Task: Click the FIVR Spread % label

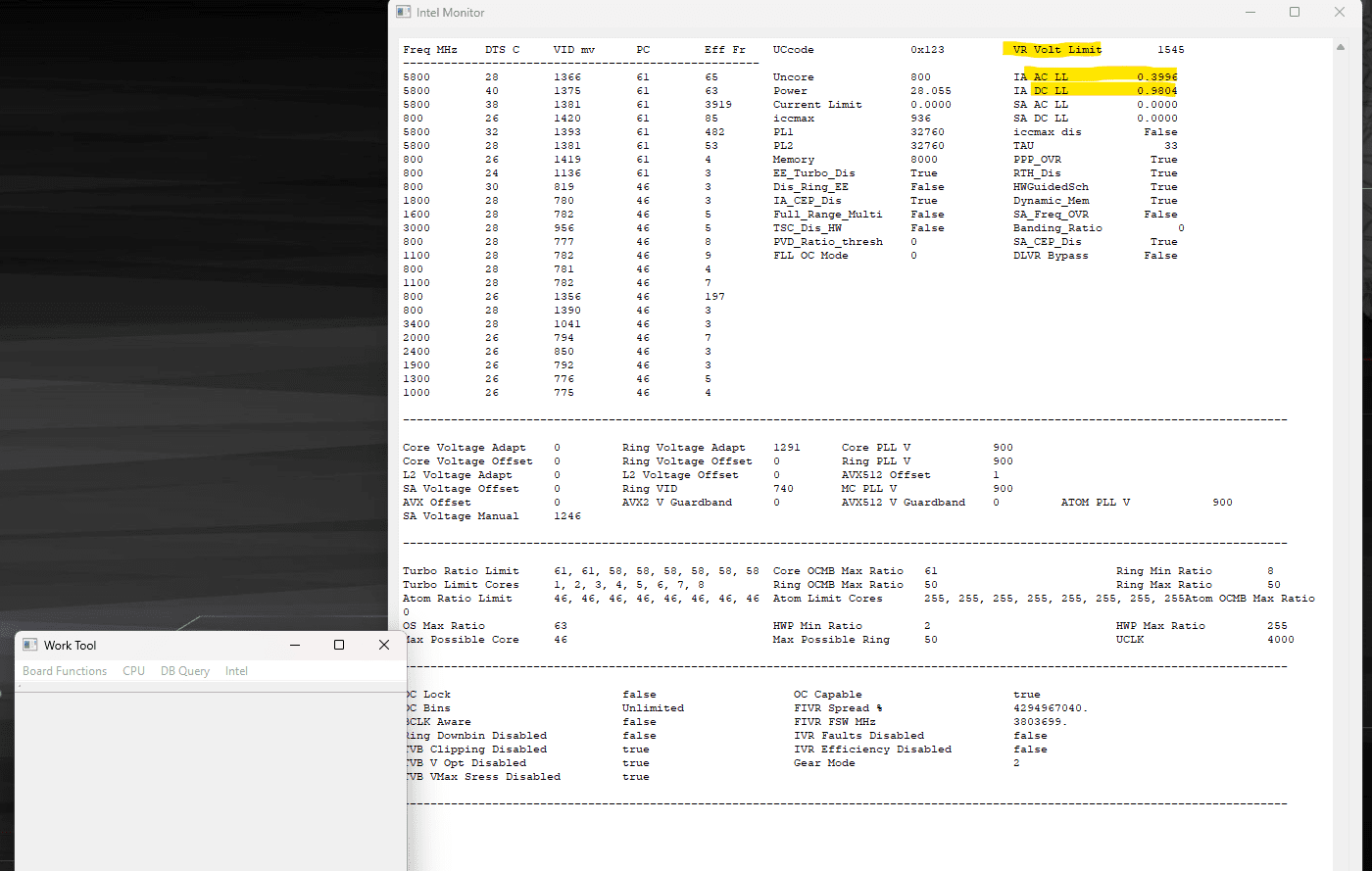Action: (x=838, y=707)
